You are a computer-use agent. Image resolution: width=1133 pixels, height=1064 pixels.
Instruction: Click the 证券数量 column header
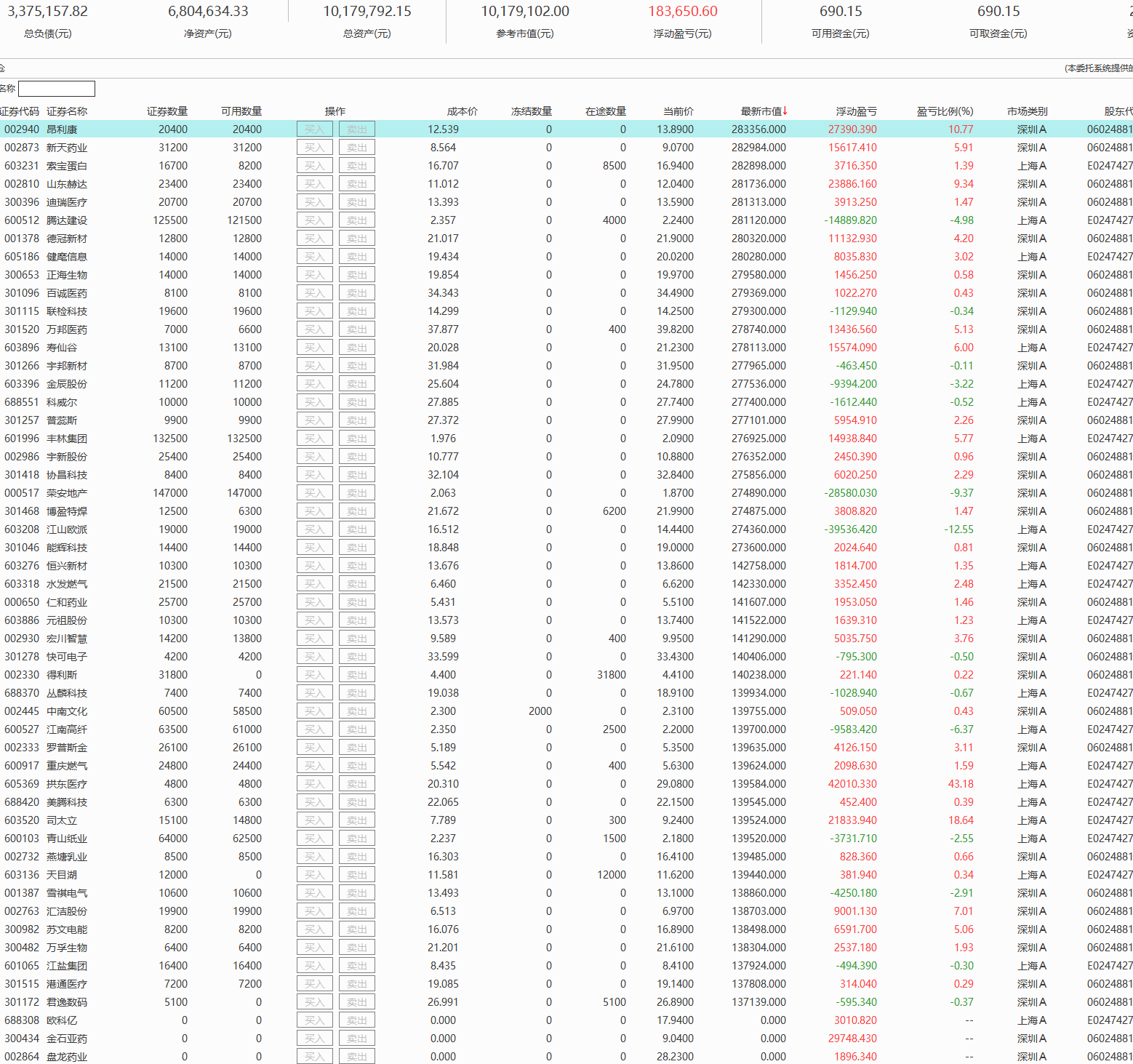pyautogui.click(x=167, y=111)
